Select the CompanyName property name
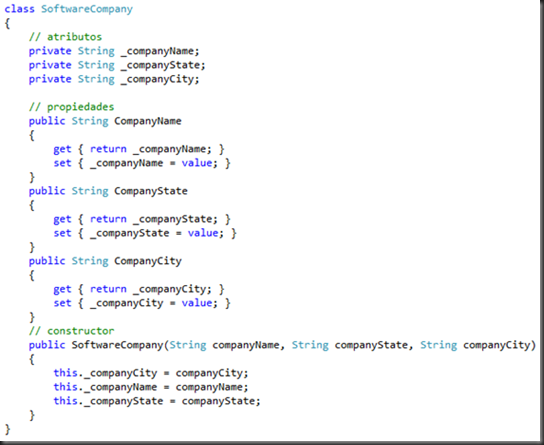 tap(148, 121)
